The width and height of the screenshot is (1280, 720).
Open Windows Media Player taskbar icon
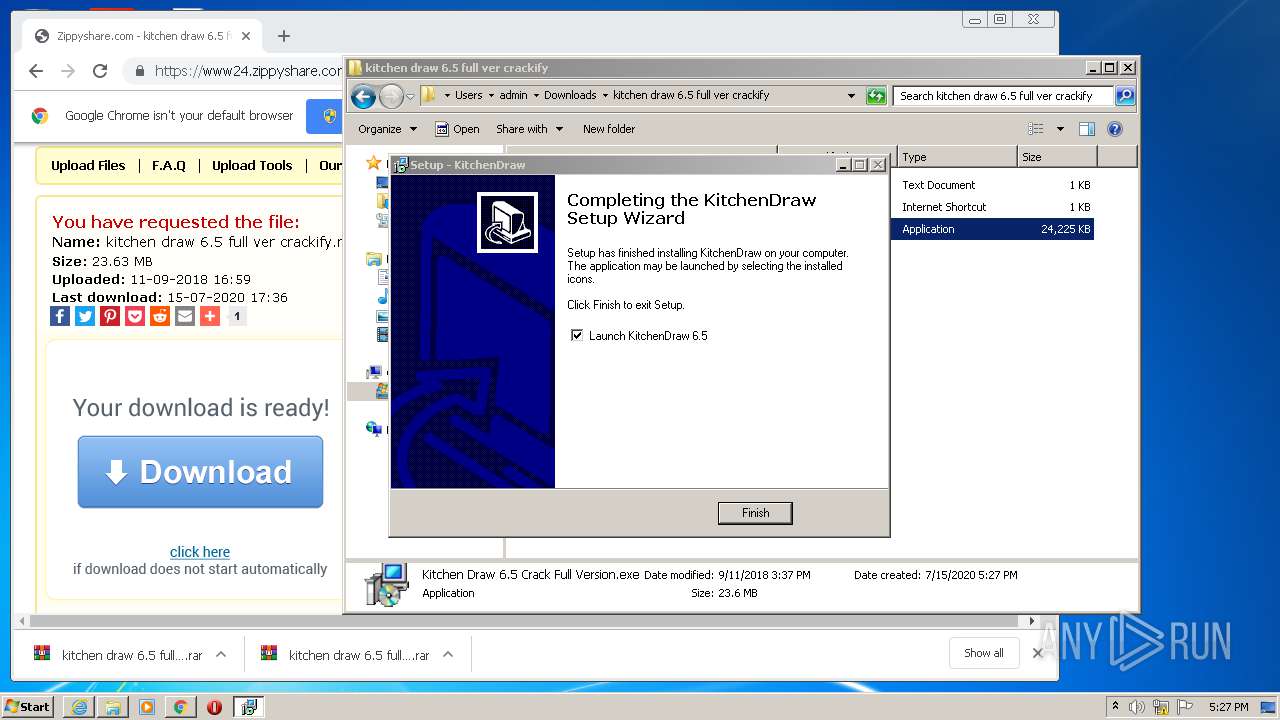point(147,707)
